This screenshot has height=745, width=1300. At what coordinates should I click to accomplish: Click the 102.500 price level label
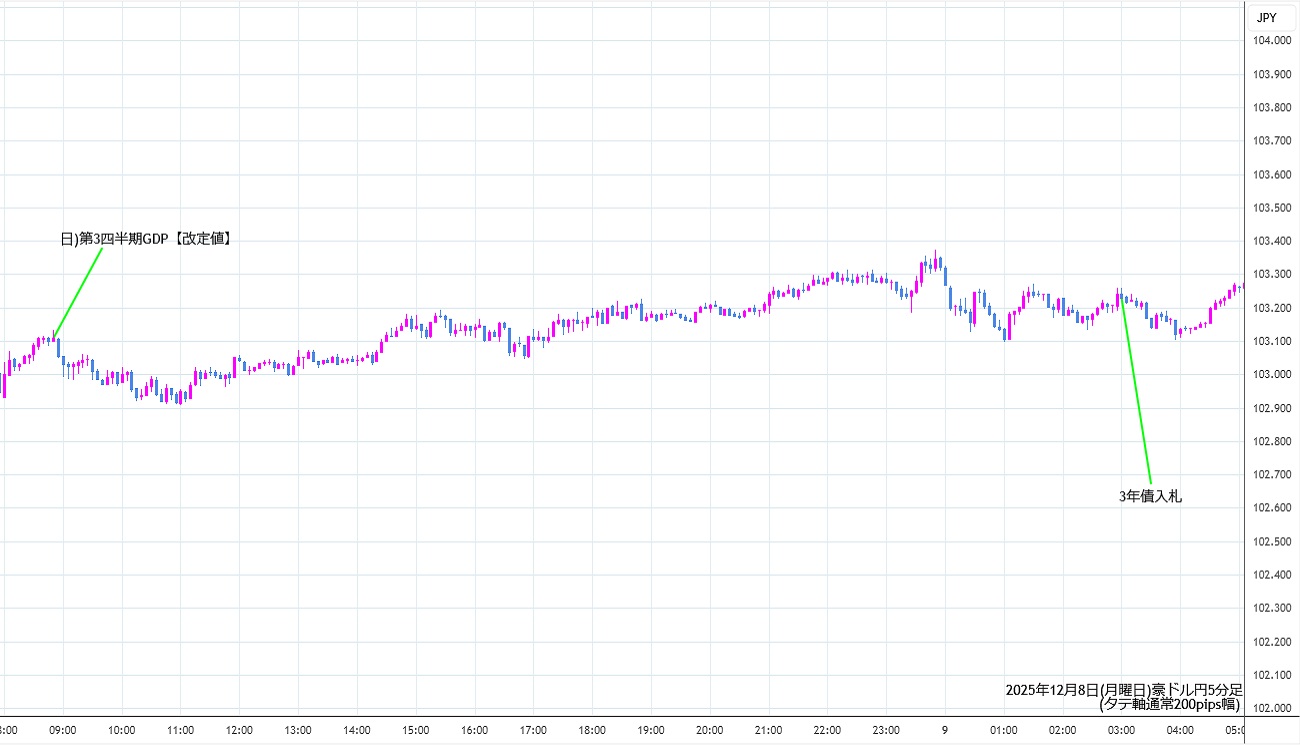1273,541
